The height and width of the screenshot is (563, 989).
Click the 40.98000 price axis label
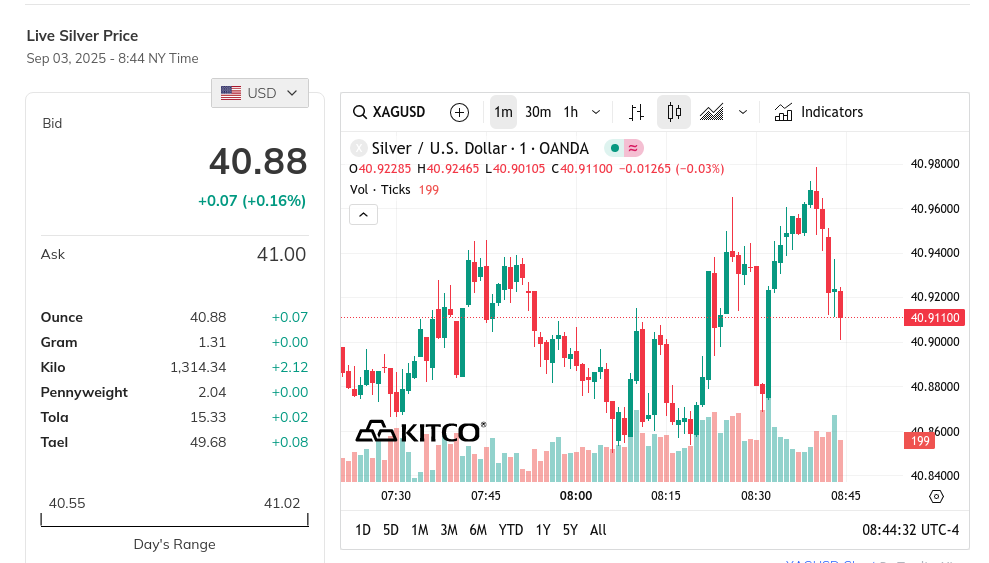(x=935, y=164)
